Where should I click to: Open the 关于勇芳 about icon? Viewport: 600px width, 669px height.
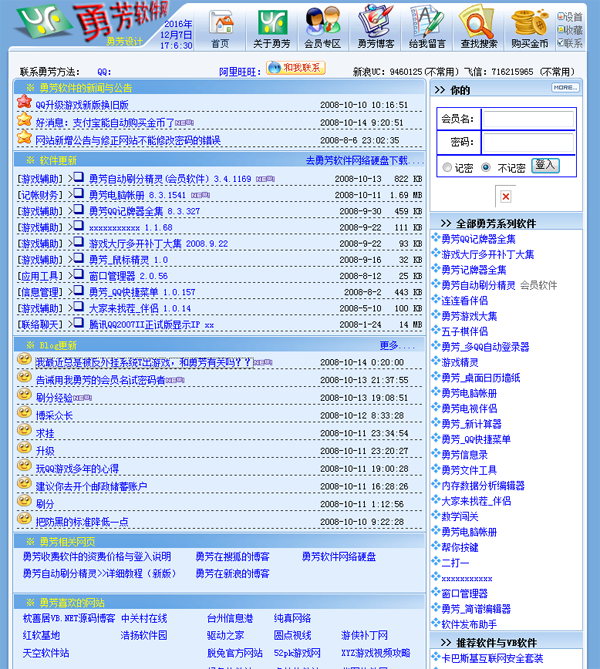click(x=272, y=28)
